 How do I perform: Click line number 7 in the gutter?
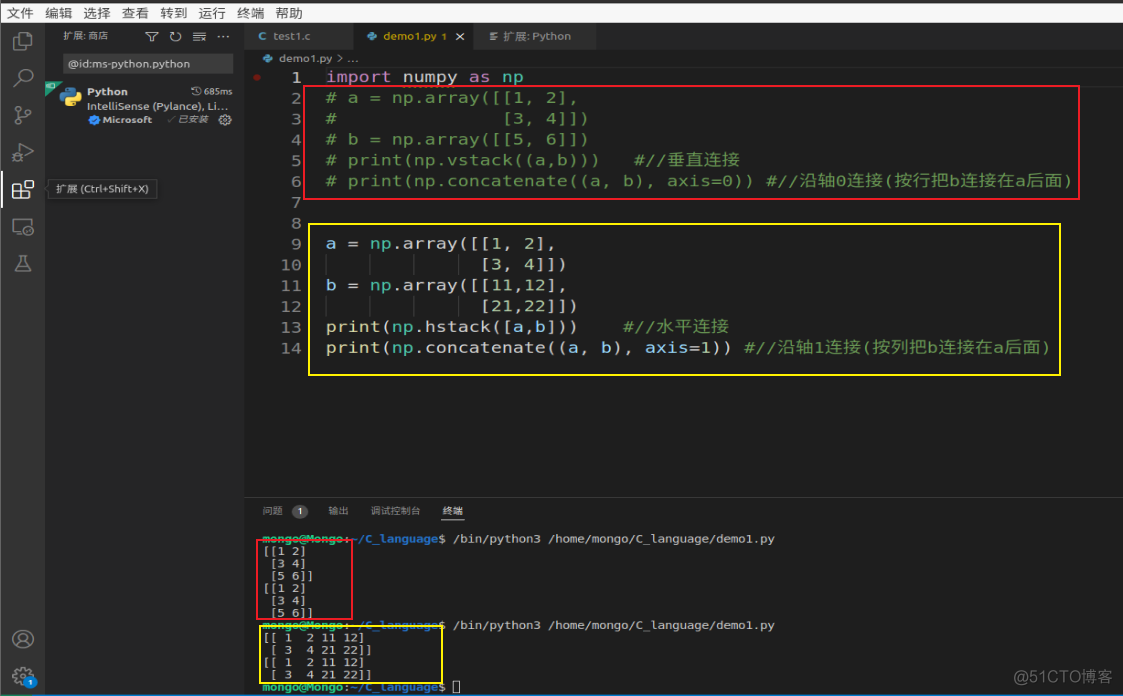(x=296, y=202)
